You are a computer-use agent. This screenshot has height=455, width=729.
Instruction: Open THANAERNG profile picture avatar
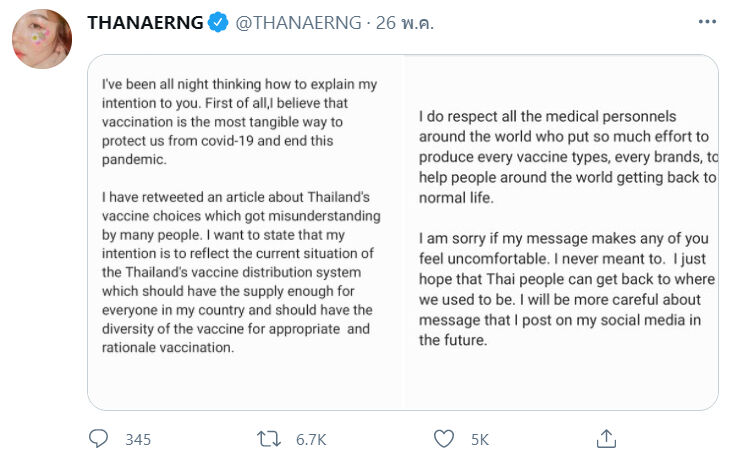(40, 41)
